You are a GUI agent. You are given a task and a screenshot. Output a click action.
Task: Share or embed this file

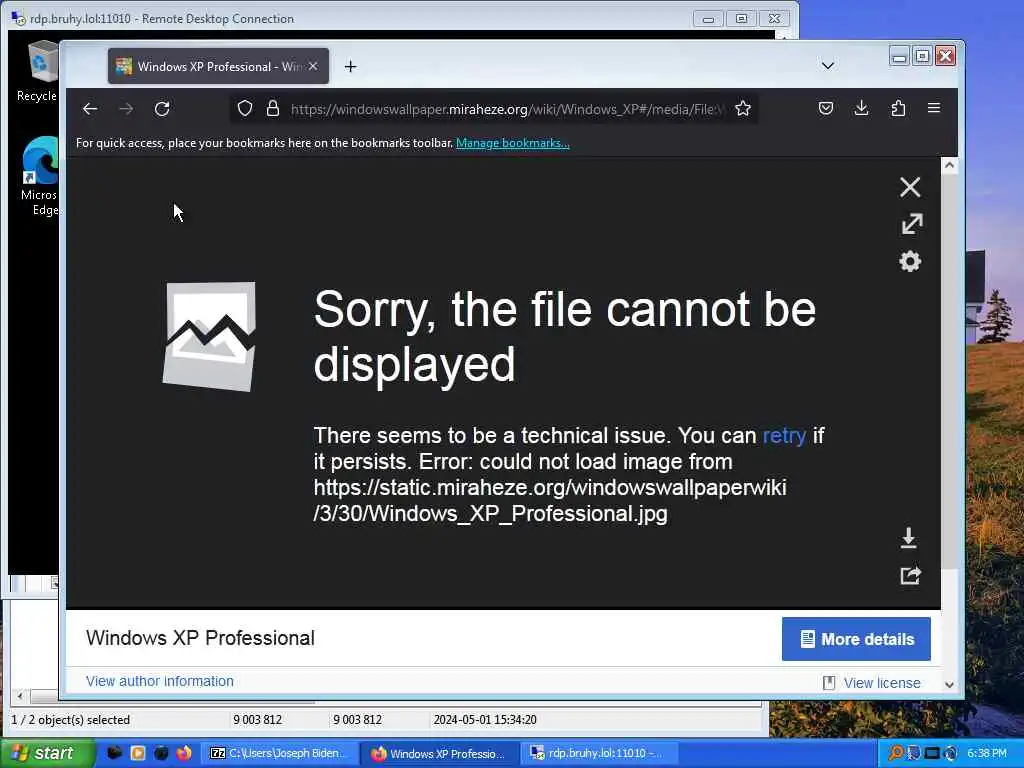point(910,575)
